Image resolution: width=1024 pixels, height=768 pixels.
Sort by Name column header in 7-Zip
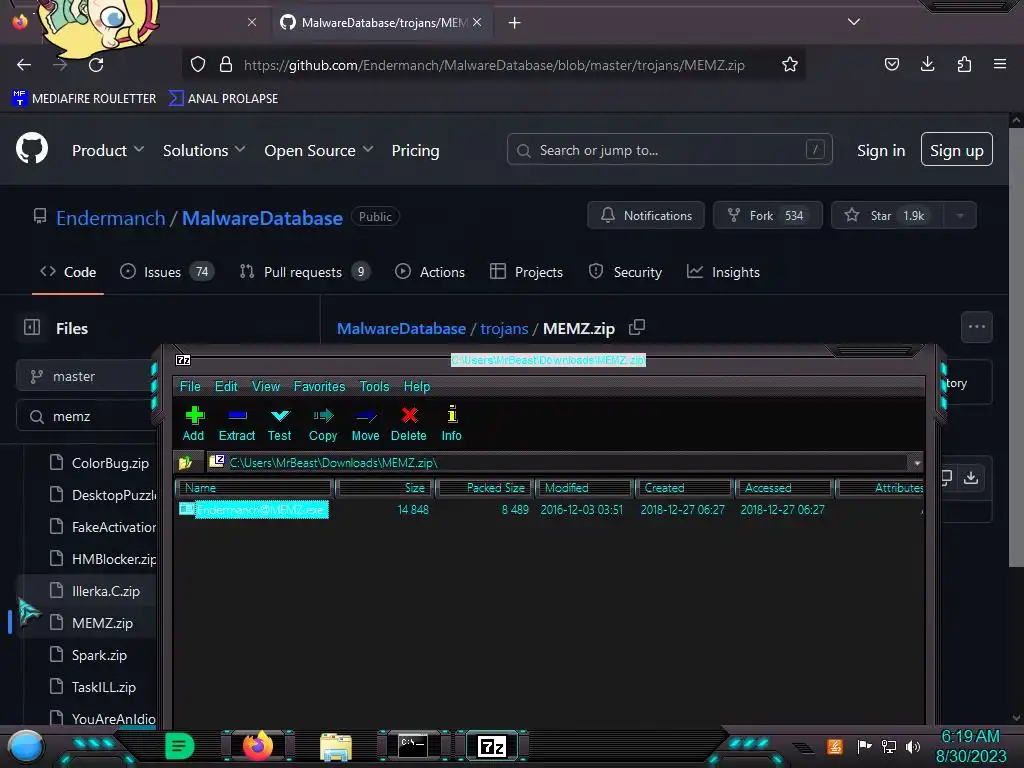[x=254, y=488]
